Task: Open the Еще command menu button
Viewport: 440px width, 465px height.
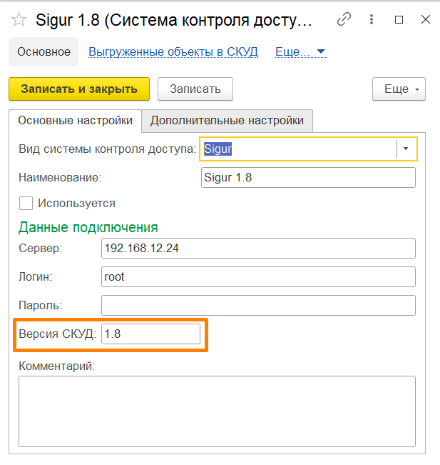Action: (399, 89)
